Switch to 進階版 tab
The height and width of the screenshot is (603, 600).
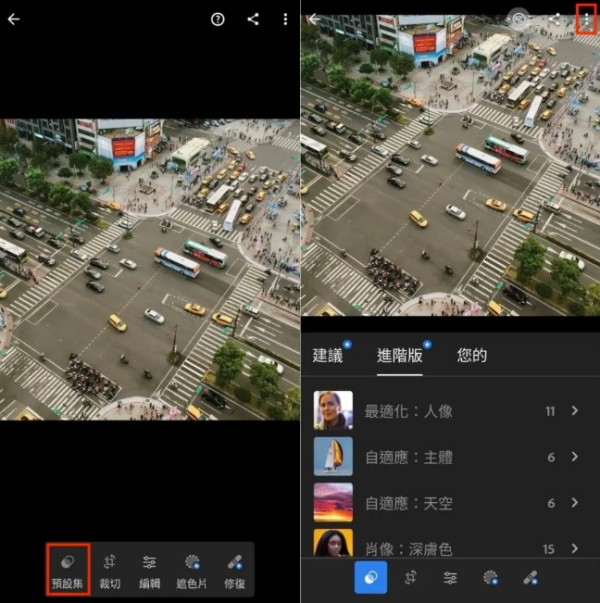[x=400, y=355]
